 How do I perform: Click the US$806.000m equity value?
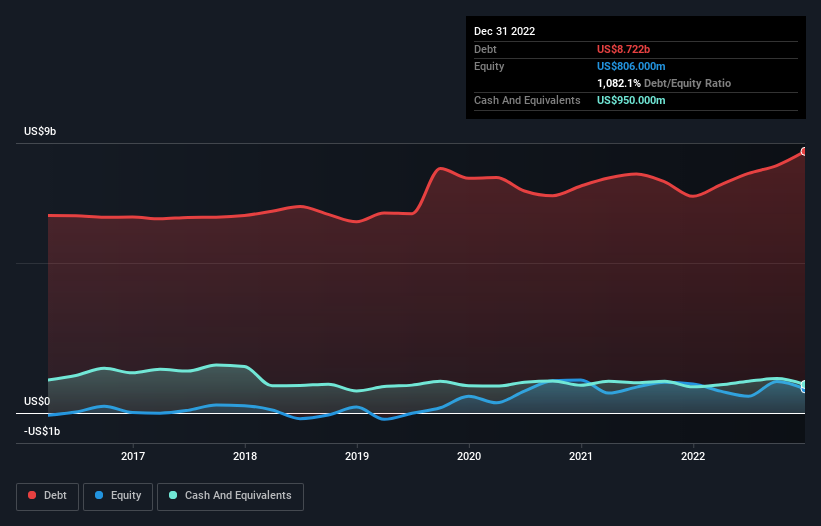[631, 66]
